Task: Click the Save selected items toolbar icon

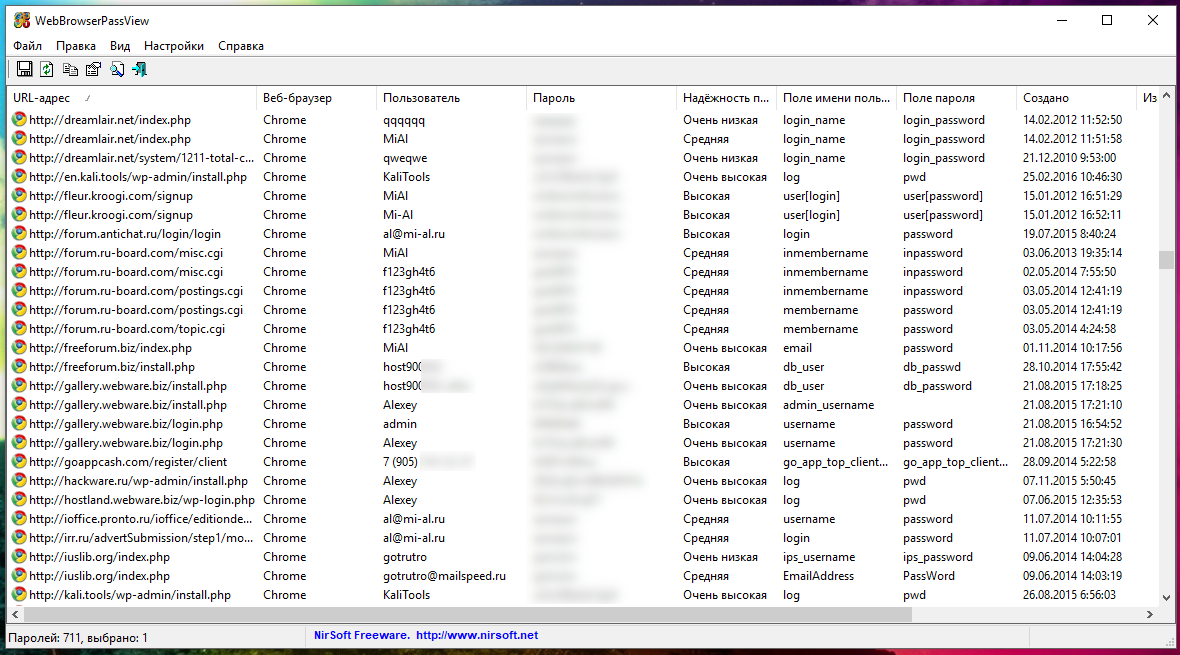Action: click(x=25, y=69)
